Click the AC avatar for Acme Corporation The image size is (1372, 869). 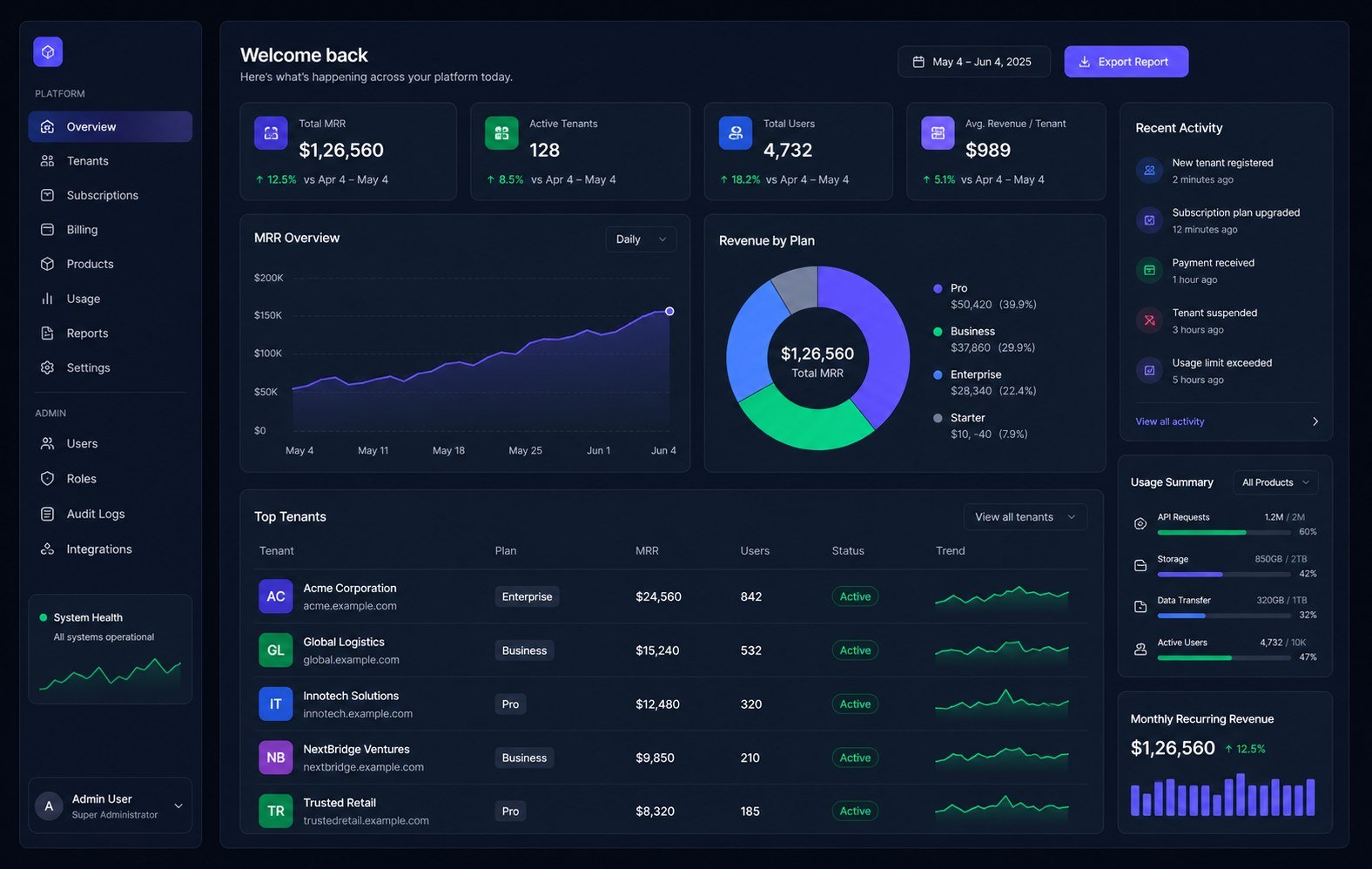click(x=276, y=596)
